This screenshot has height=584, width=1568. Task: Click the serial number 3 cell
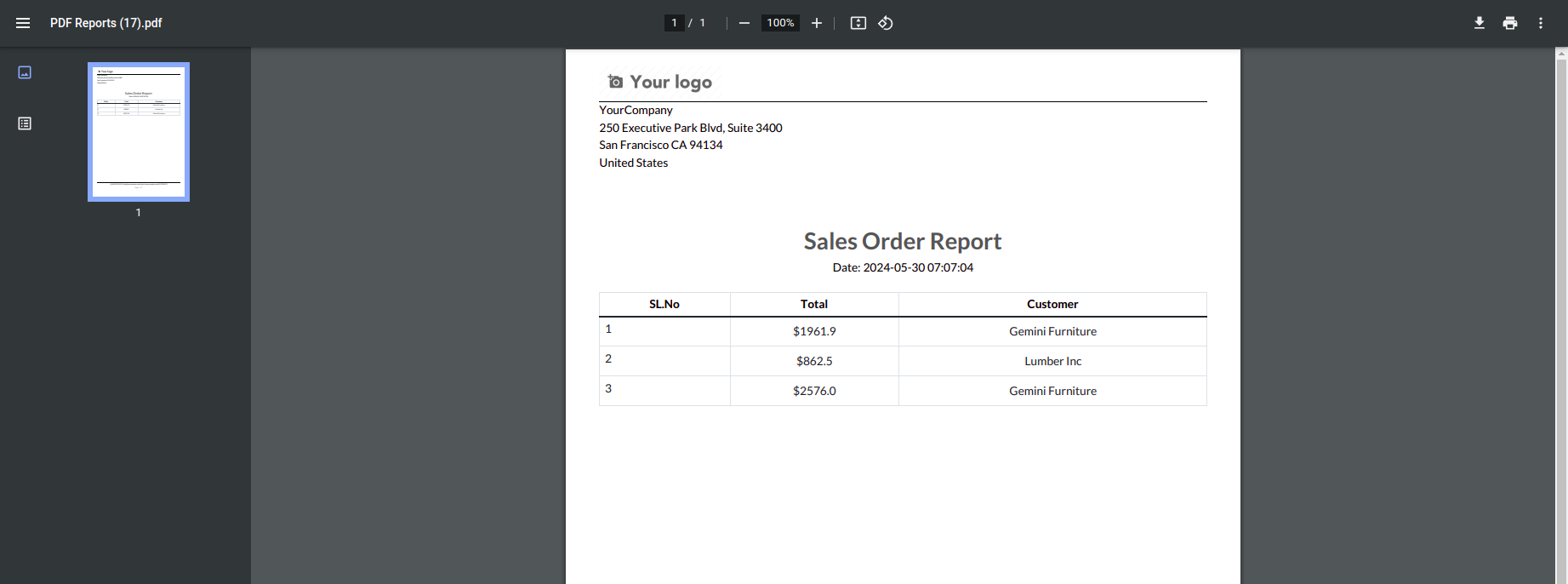point(664,391)
